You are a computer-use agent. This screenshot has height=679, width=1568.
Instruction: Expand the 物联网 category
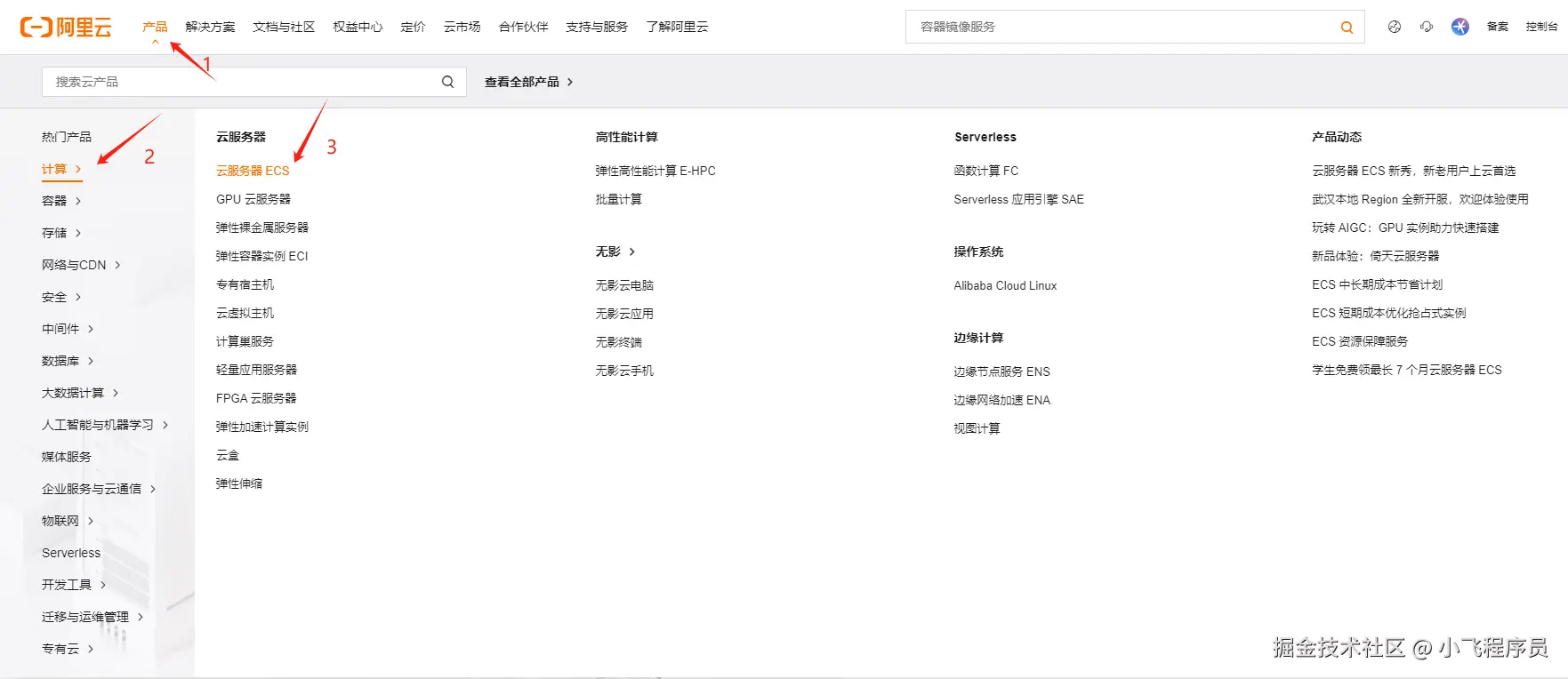pos(68,521)
